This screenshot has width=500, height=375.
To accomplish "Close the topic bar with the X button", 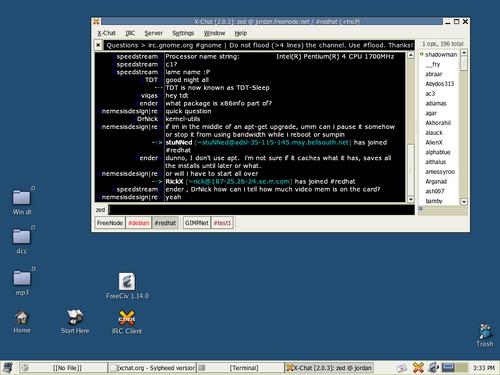I will [x=98, y=45].
